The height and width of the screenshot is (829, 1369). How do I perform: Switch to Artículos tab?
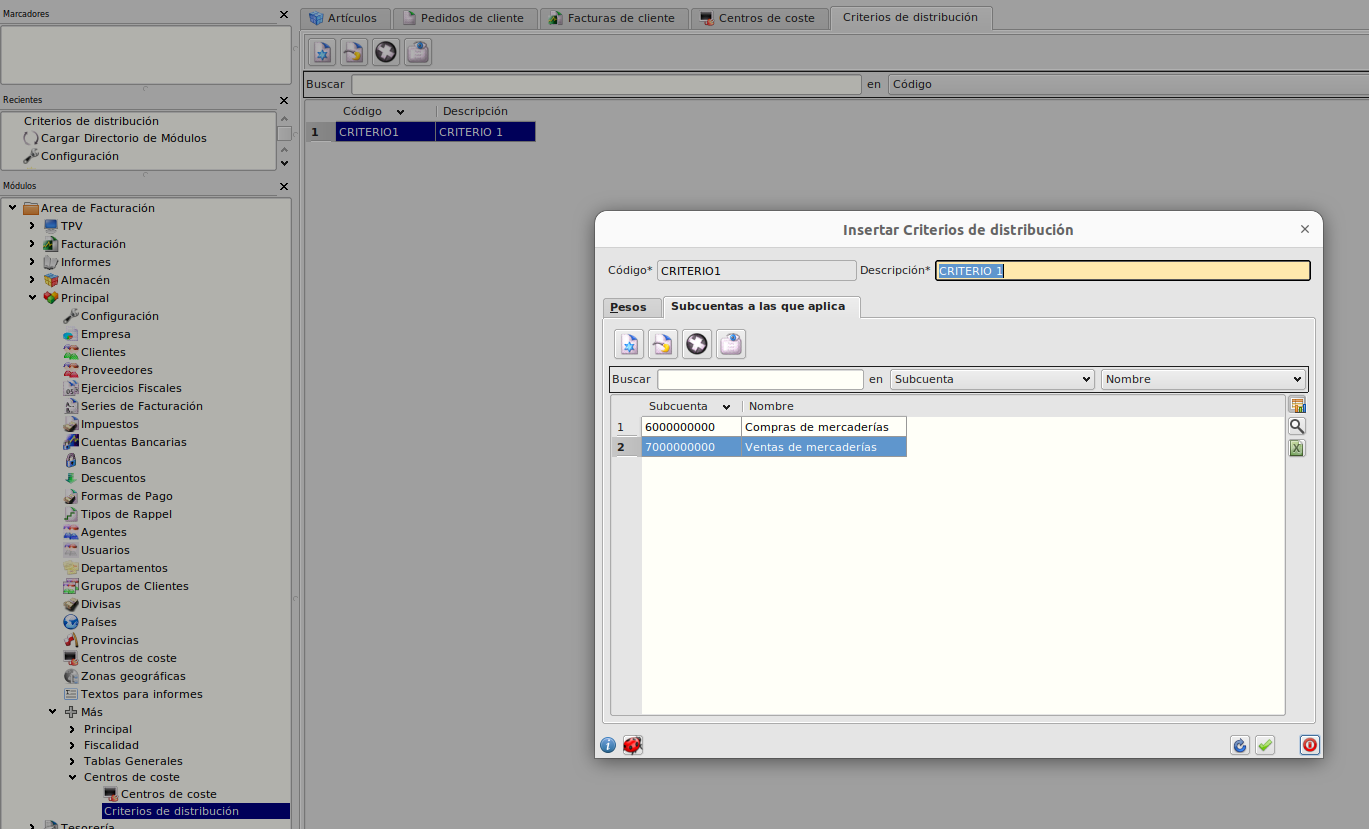(x=345, y=18)
